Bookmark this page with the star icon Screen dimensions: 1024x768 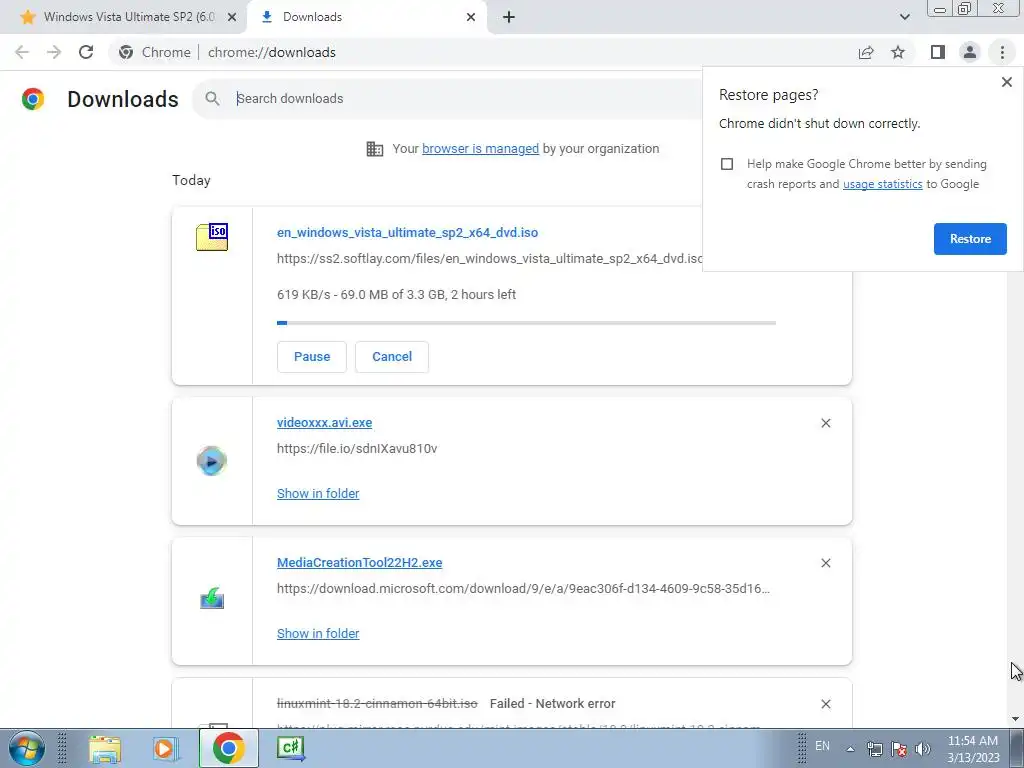[898, 52]
